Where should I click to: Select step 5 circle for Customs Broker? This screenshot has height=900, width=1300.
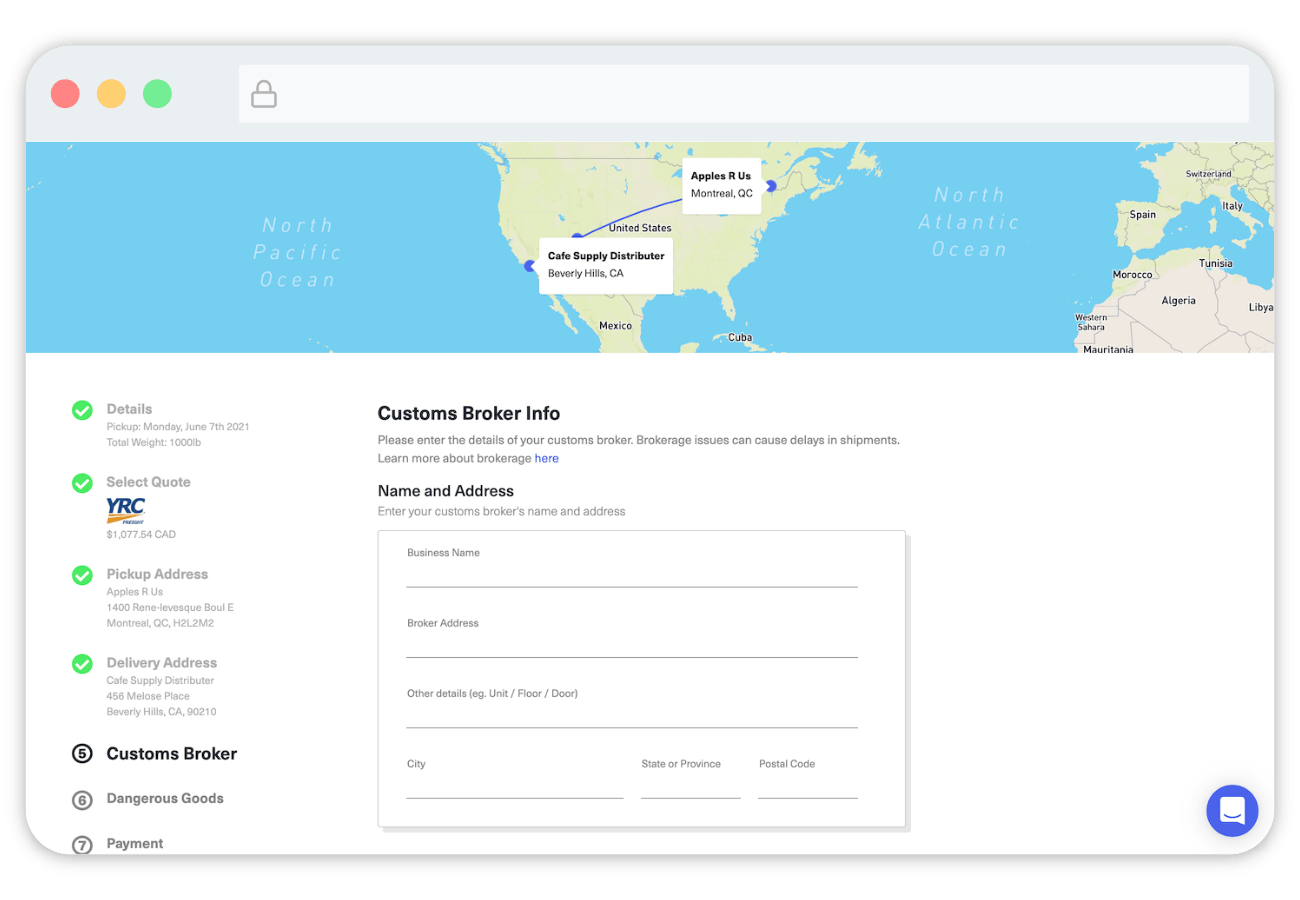[82, 754]
